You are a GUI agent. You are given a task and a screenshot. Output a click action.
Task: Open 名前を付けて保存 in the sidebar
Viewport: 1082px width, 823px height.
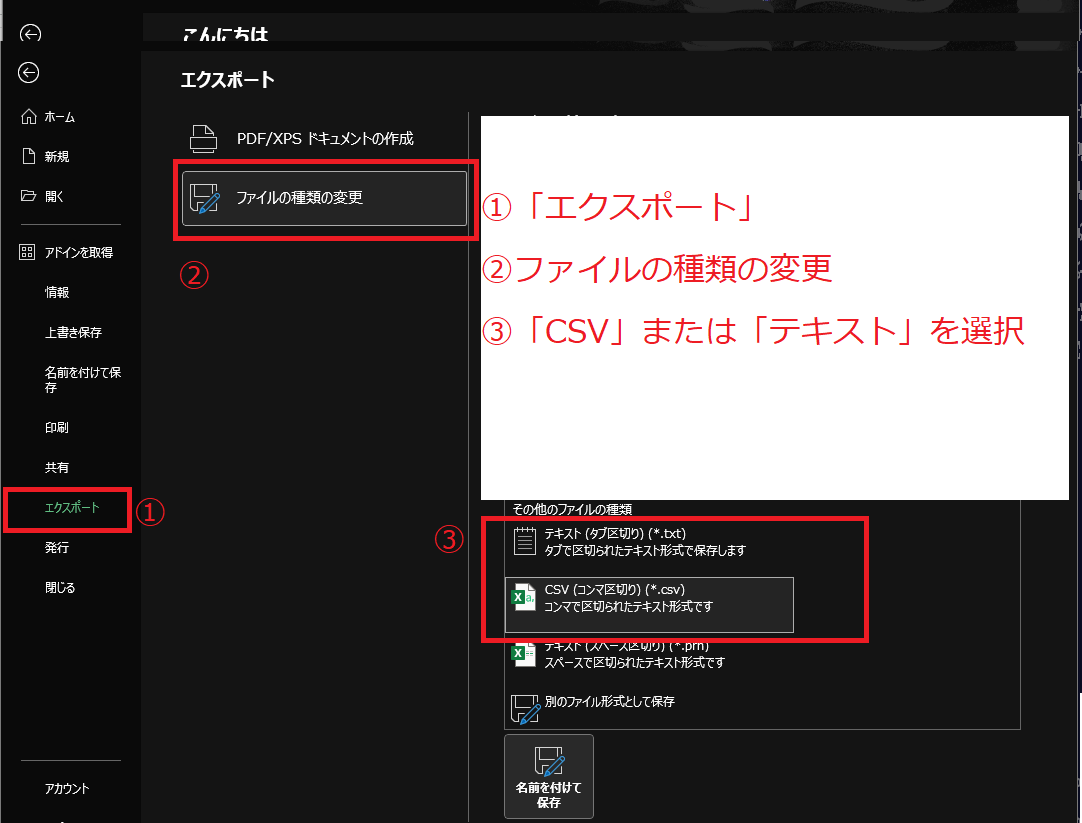[83, 379]
